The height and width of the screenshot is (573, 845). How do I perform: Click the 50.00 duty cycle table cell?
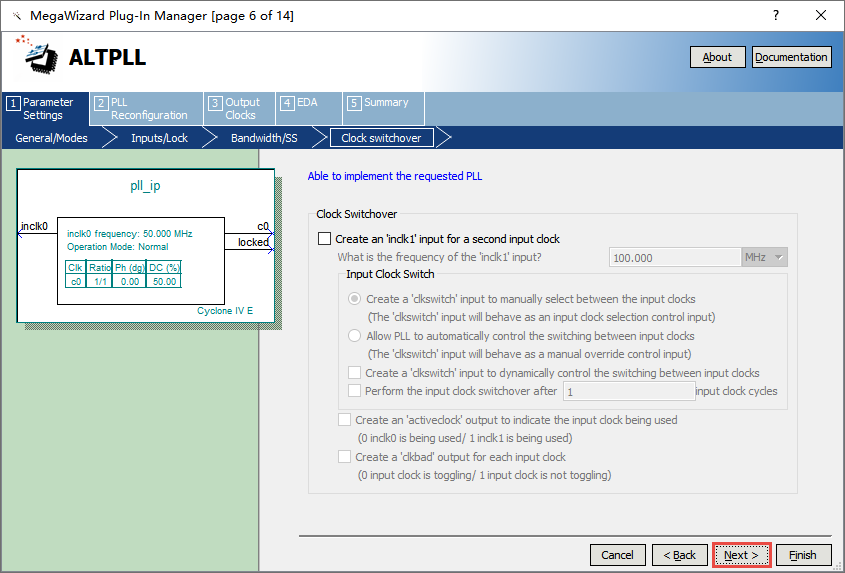[x=164, y=281]
